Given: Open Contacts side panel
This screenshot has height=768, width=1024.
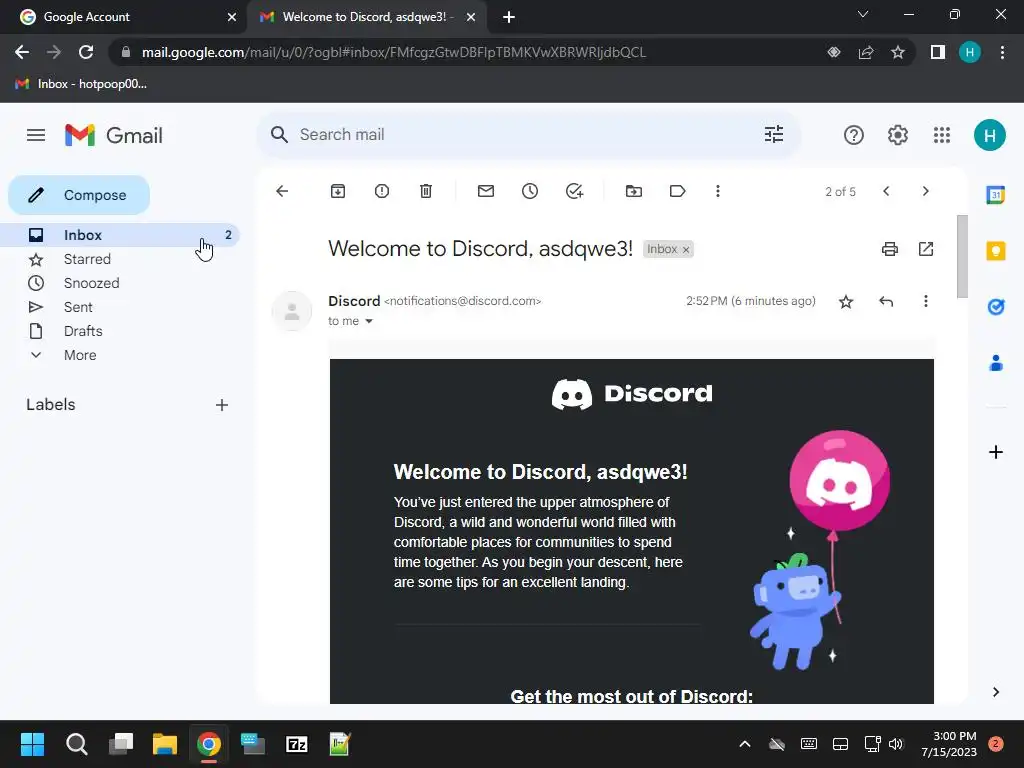Looking at the screenshot, I should 995,362.
